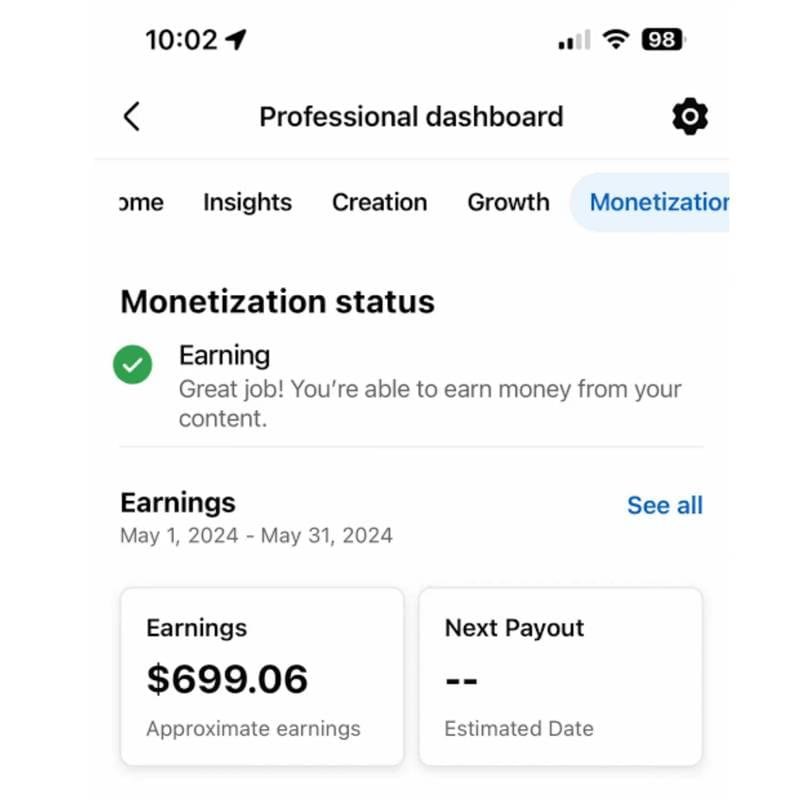Tap the Wi-Fi status icon
This screenshot has width=800, height=802.
pos(617,40)
